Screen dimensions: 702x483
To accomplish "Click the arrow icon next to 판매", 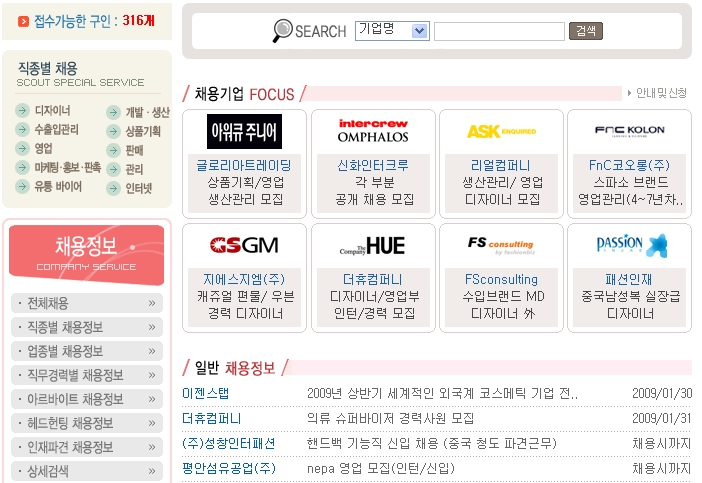I will click(113, 150).
